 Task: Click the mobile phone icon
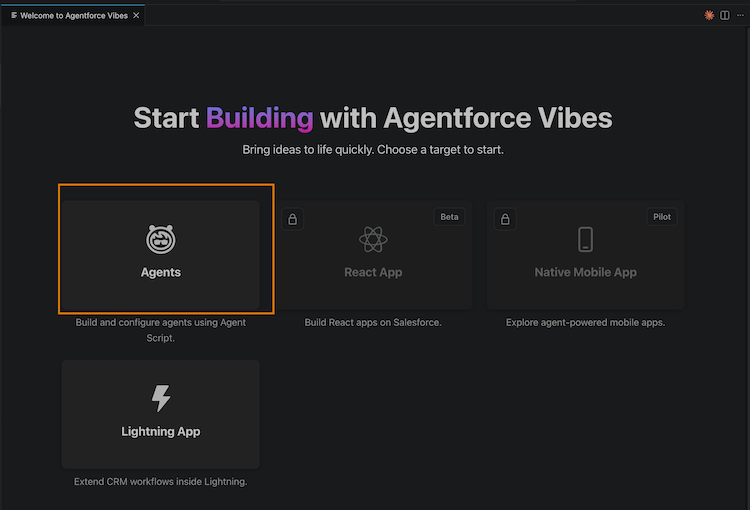pos(585,239)
